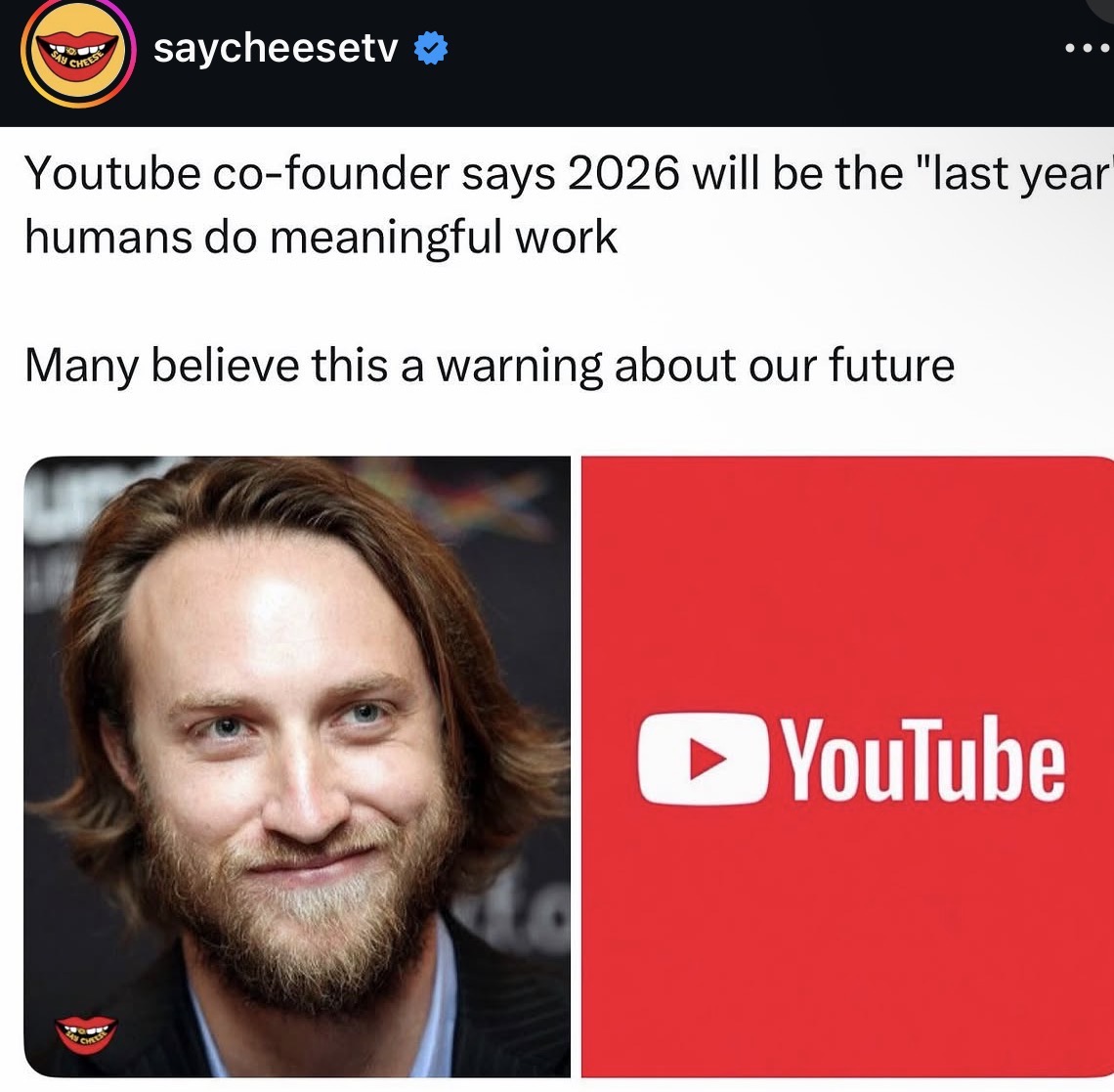The height and width of the screenshot is (1092, 1114).
Task: Click the Say Cheese lips watermark on photo
Action: tap(86, 1034)
